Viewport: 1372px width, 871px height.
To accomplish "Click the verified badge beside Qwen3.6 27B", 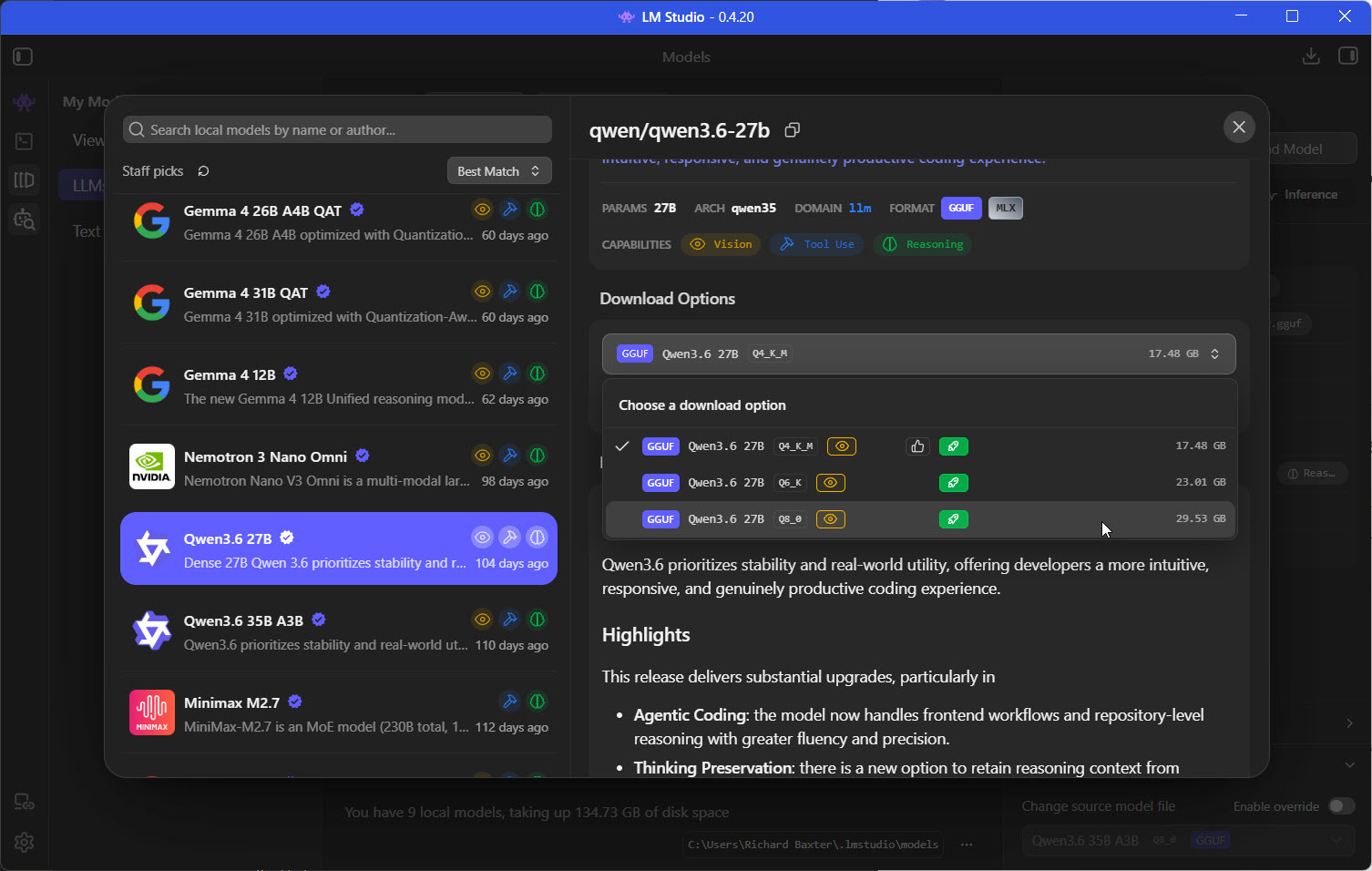I will (287, 538).
